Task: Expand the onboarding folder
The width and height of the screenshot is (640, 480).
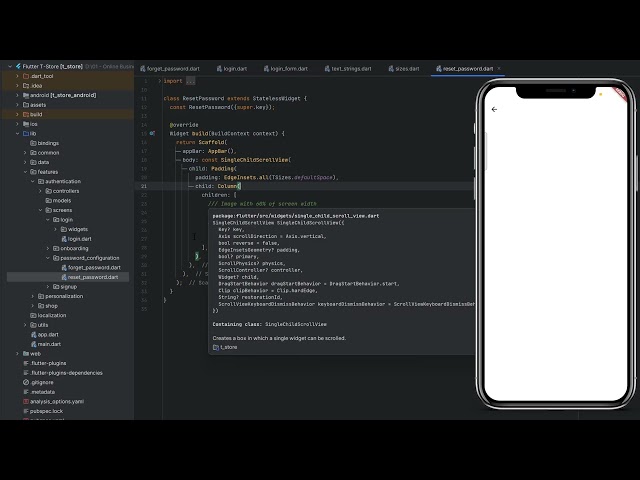Action: tap(48, 248)
